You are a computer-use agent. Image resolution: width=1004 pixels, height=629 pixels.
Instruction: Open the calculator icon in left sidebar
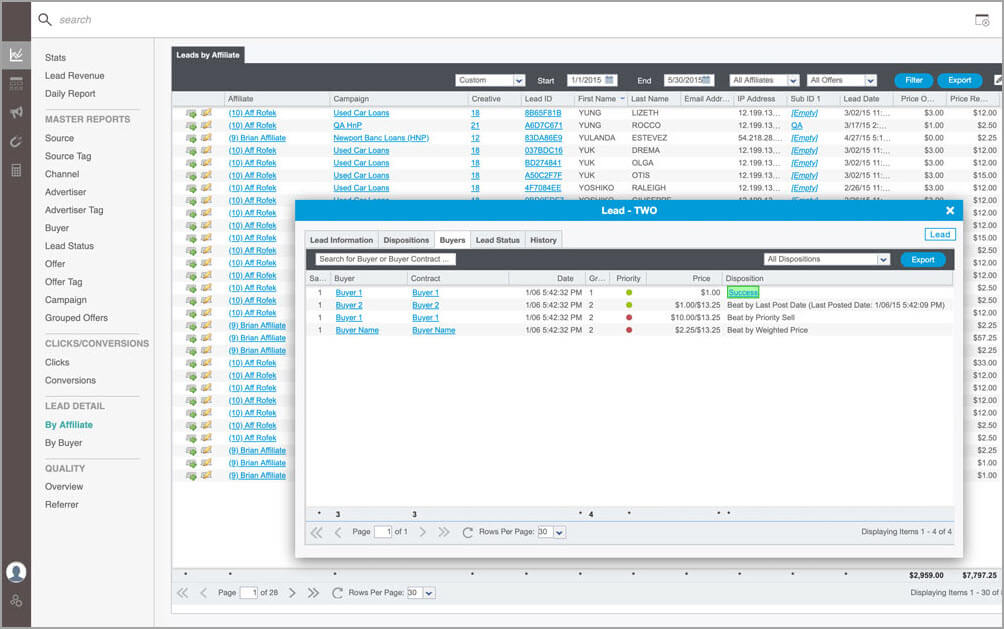point(15,171)
